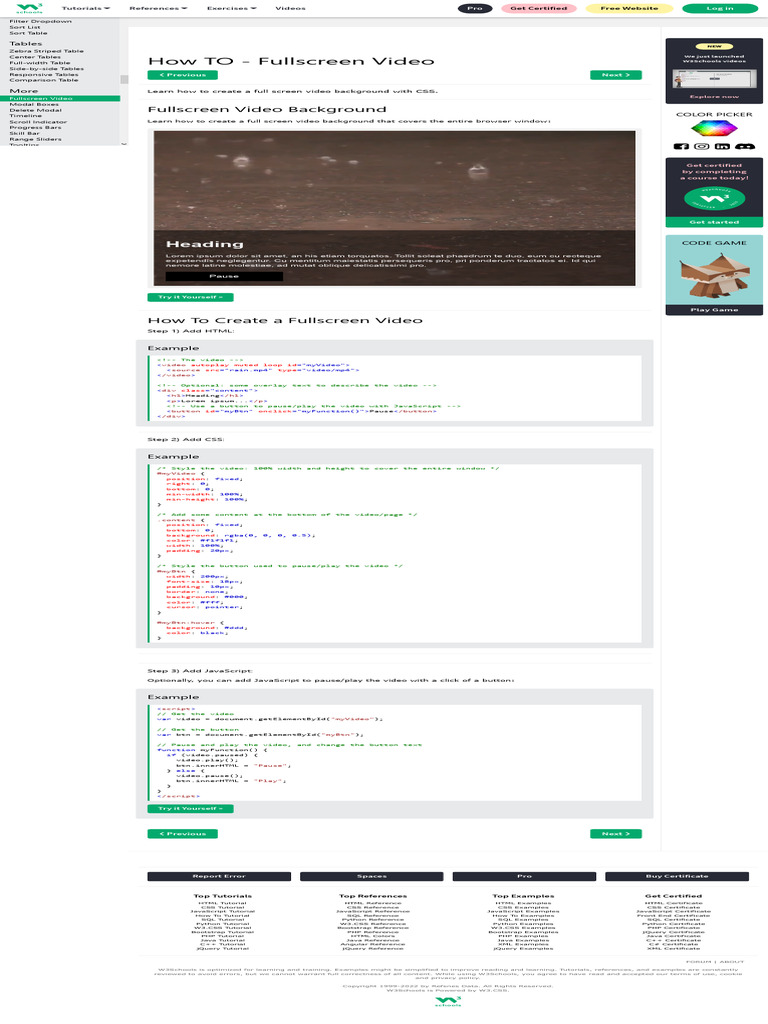Open Delete Modal in the sidebar

coord(35,110)
